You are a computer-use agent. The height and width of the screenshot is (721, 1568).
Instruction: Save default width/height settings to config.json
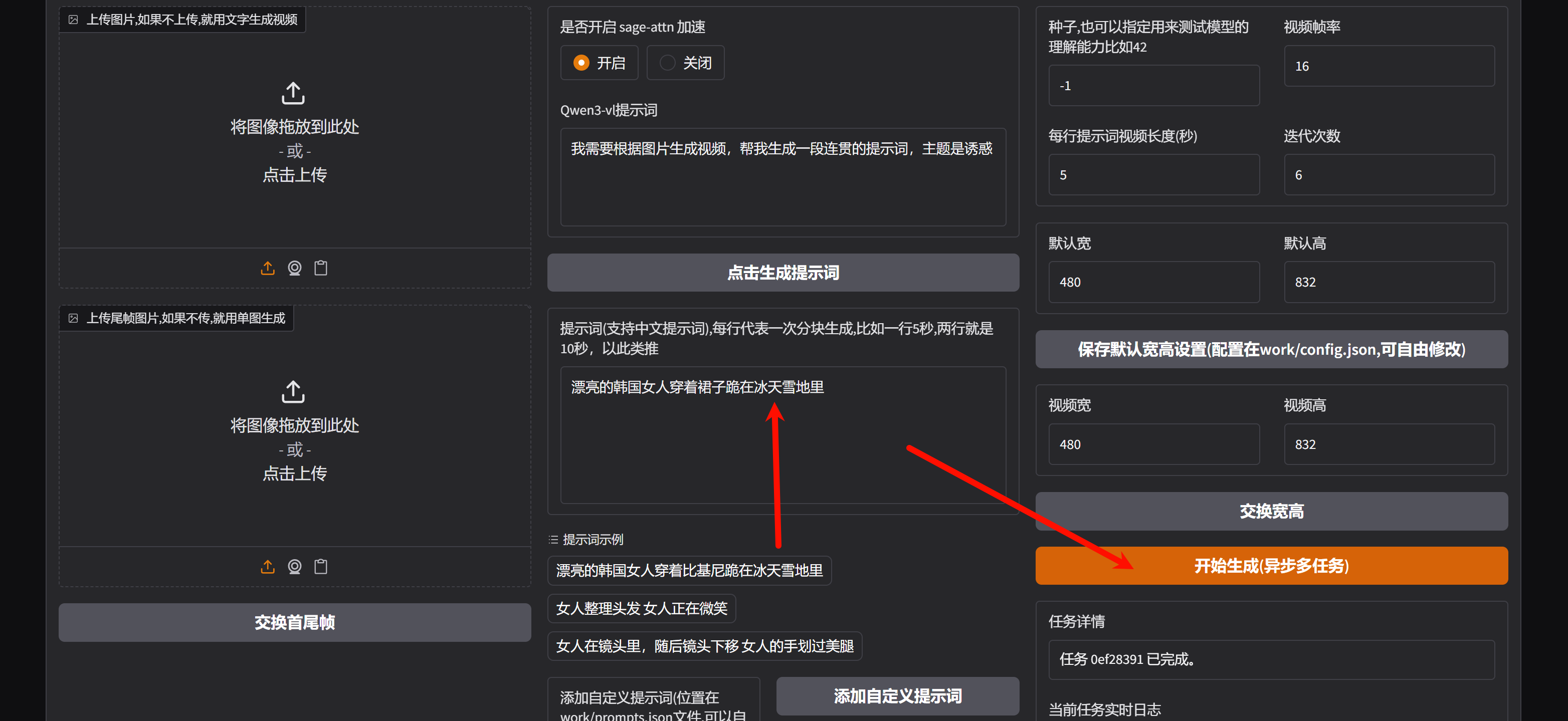1271,349
